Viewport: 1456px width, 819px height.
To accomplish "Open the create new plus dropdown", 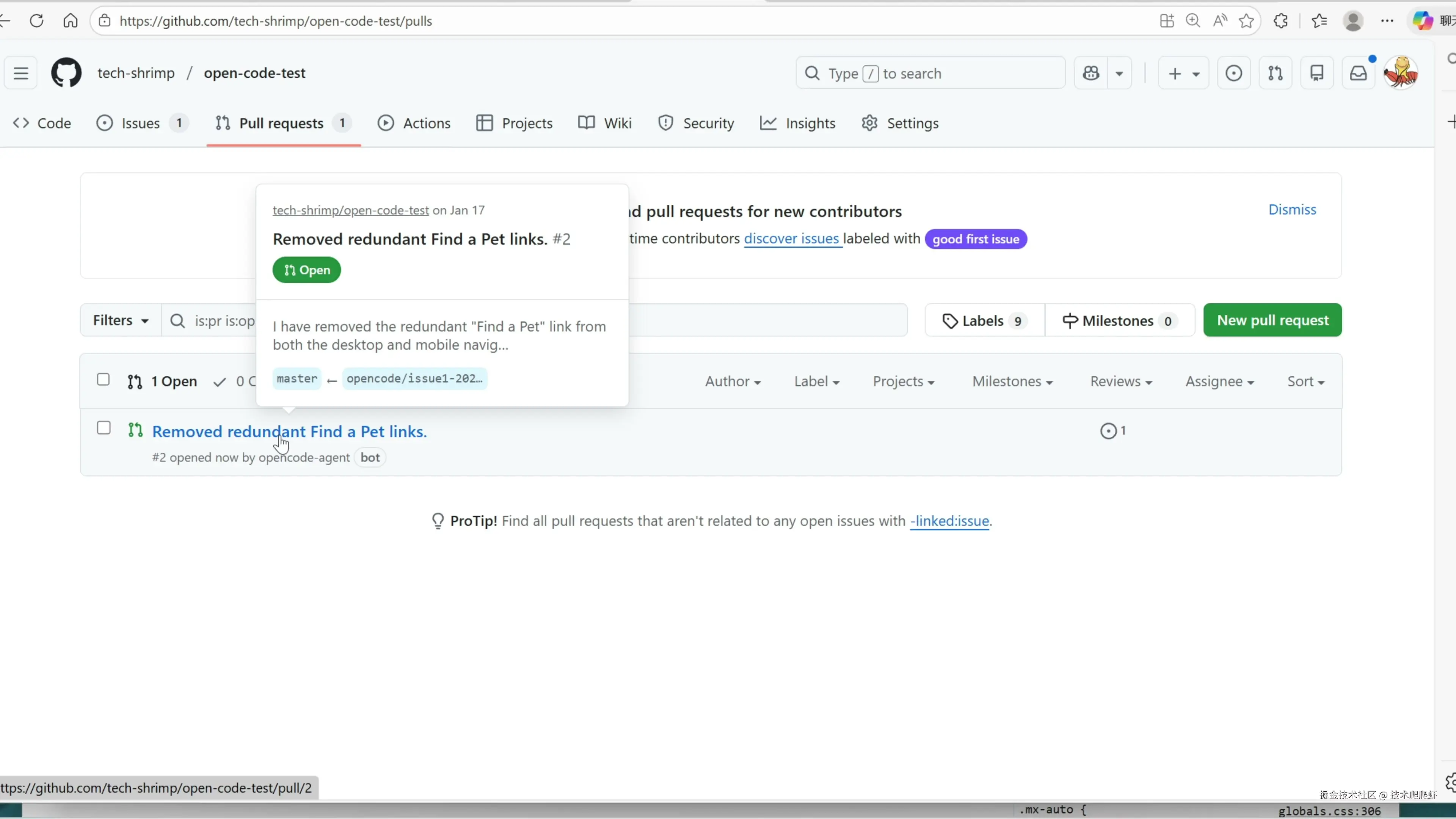I will tap(1183, 73).
